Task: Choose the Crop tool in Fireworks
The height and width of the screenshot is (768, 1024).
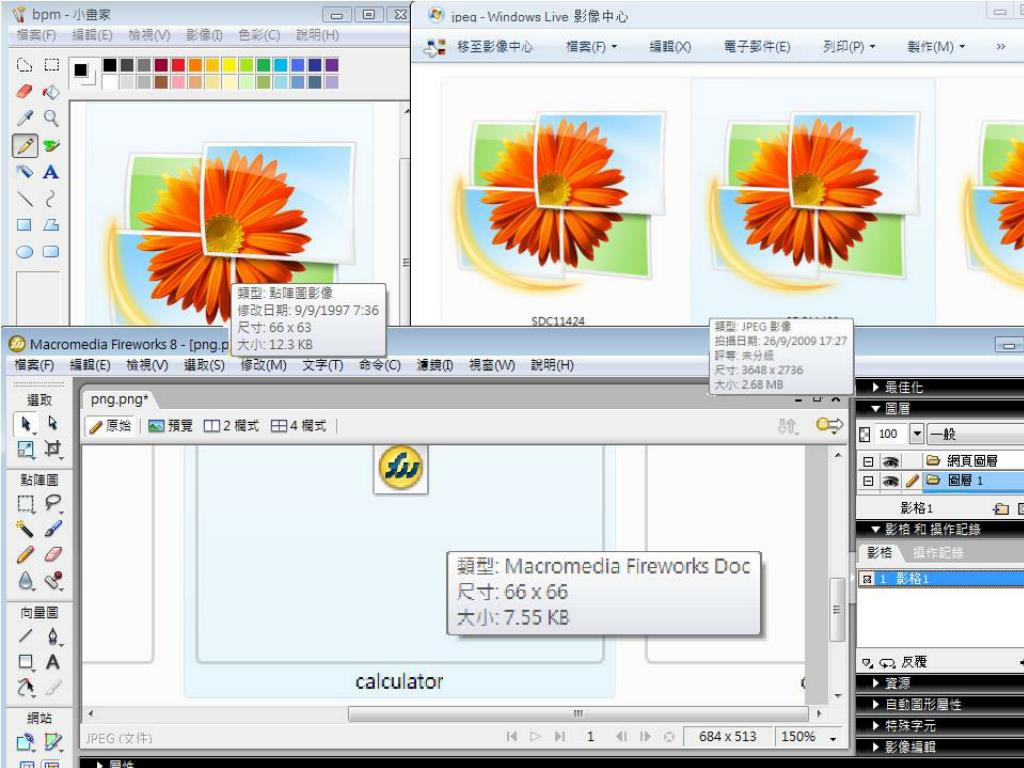Action: [53, 449]
